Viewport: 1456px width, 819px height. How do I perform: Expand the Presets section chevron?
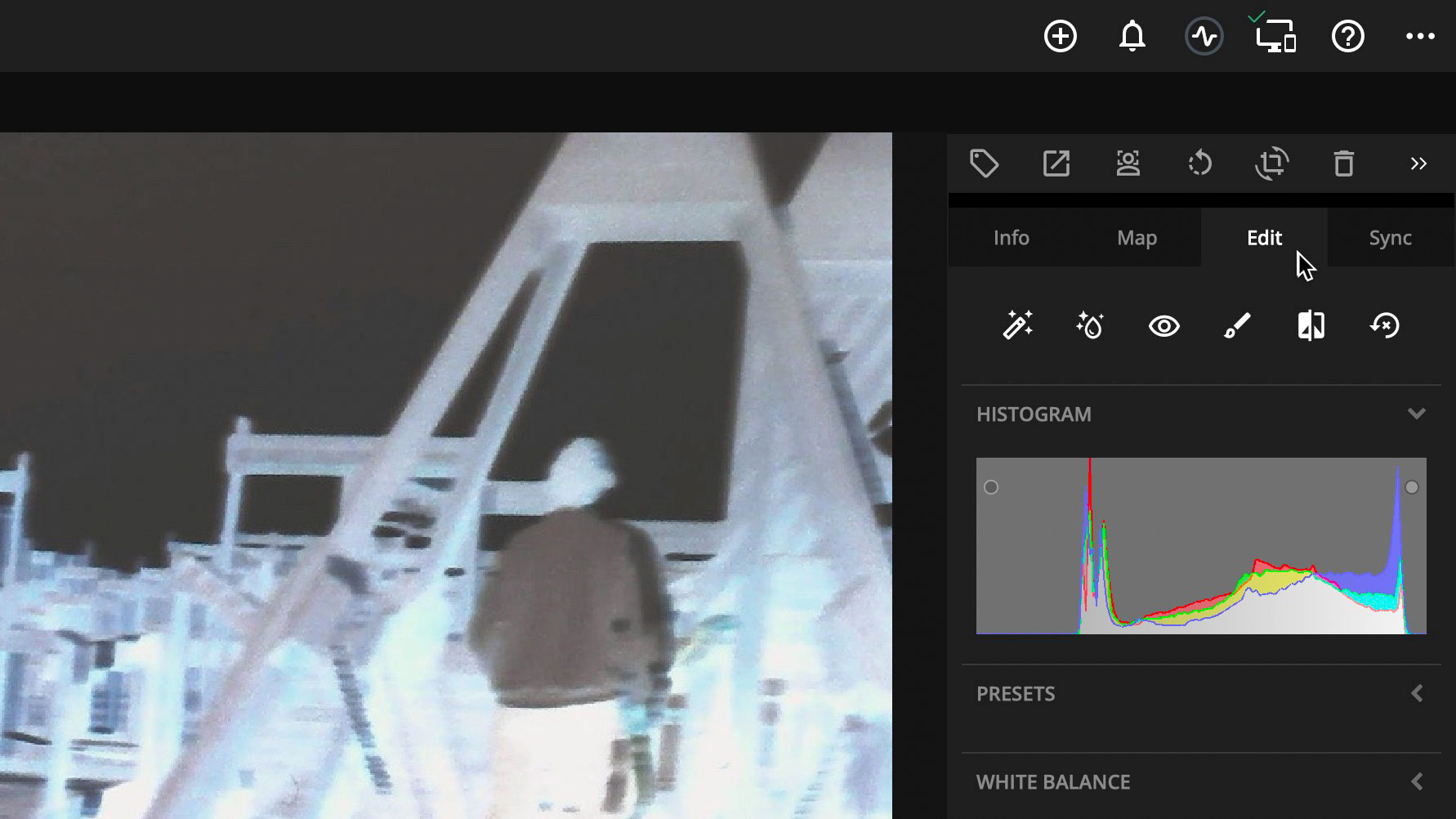pos(1417,693)
